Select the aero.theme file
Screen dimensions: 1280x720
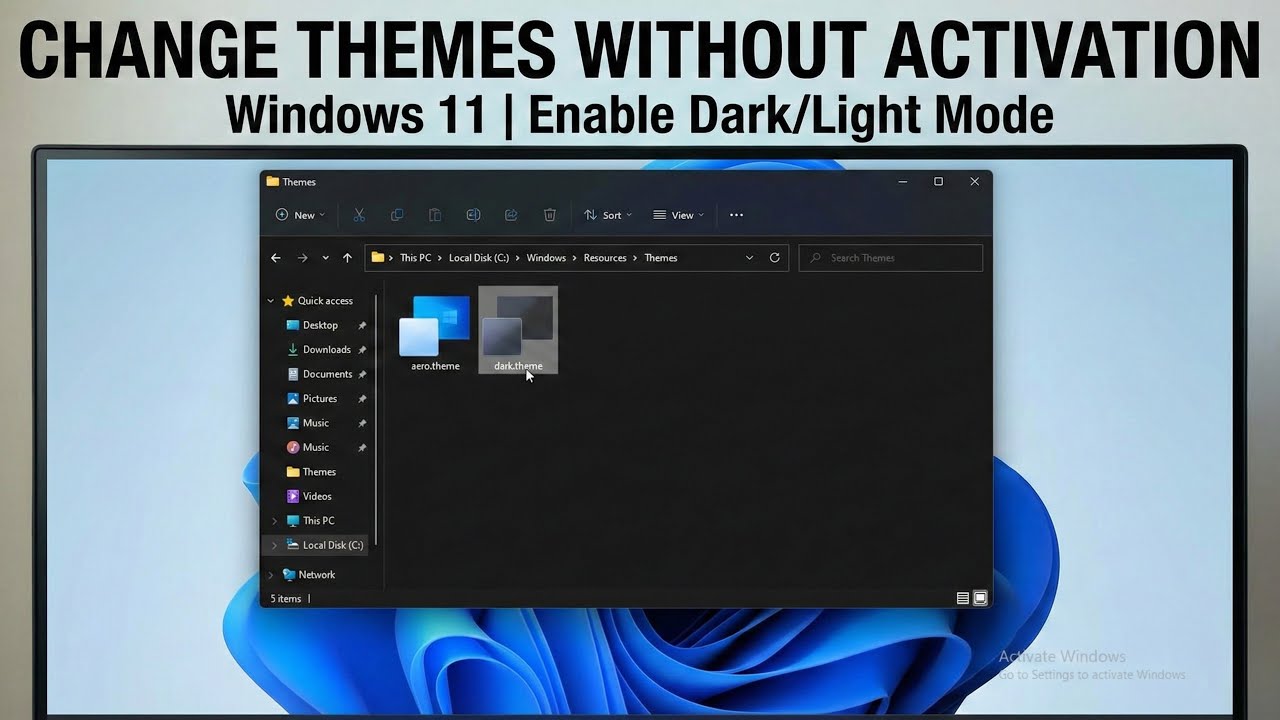[435, 332]
